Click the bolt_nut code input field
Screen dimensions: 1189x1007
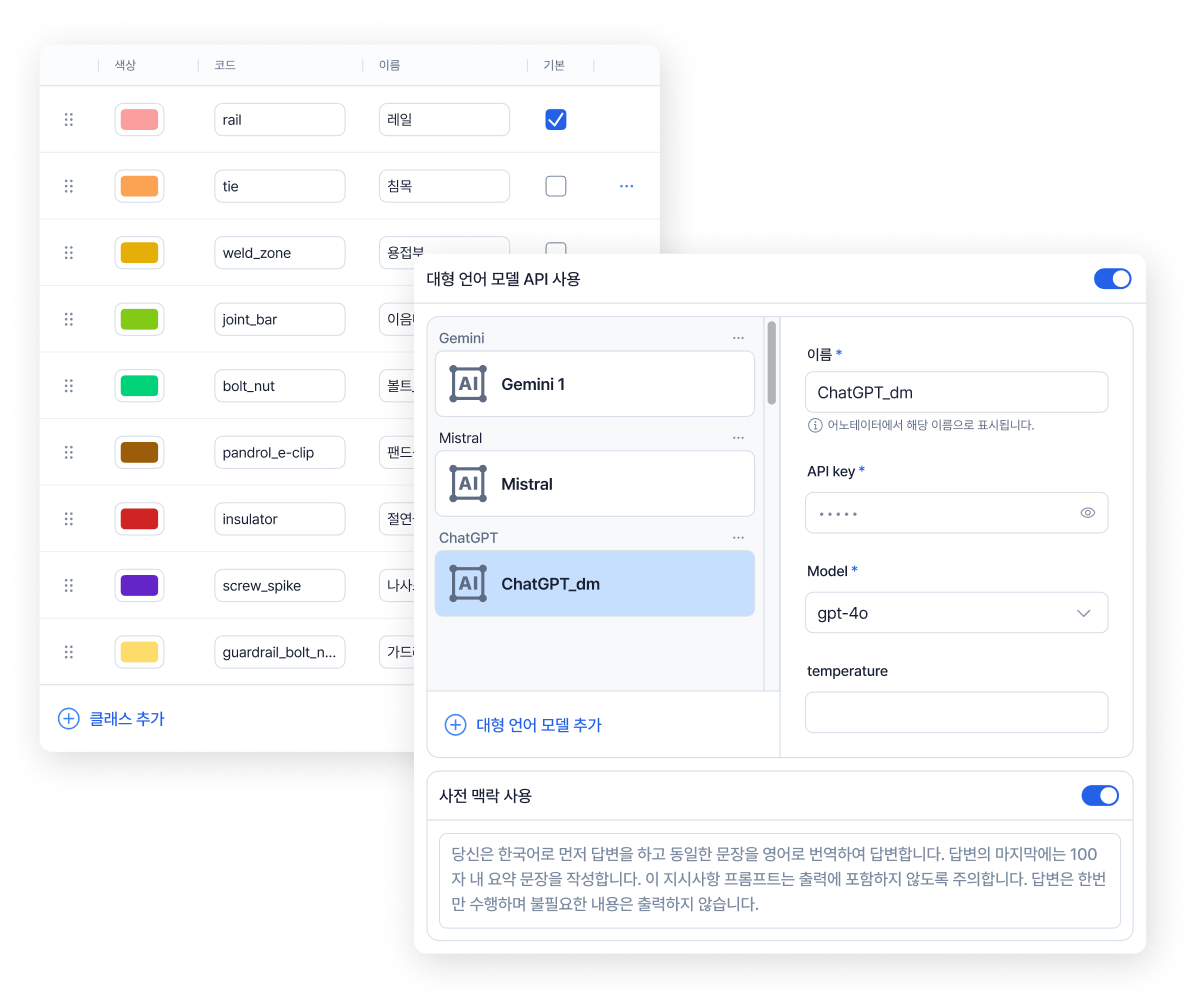click(x=280, y=386)
